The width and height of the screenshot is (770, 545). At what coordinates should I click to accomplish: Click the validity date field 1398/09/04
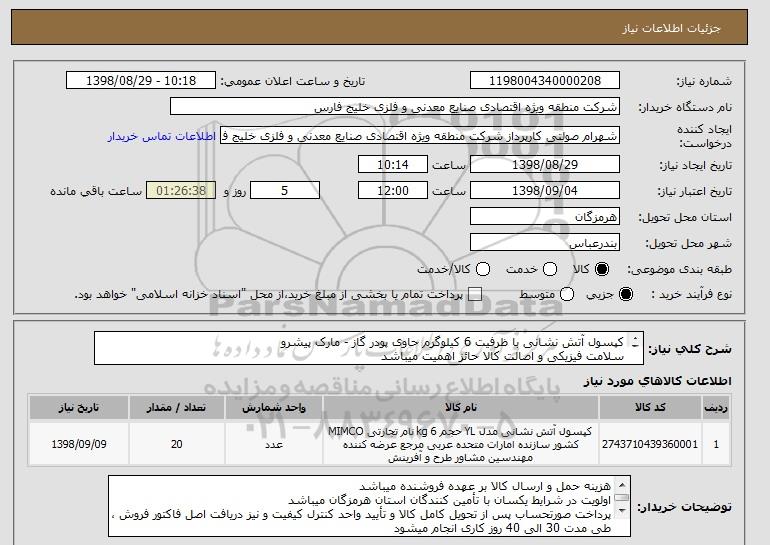tap(545, 191)
